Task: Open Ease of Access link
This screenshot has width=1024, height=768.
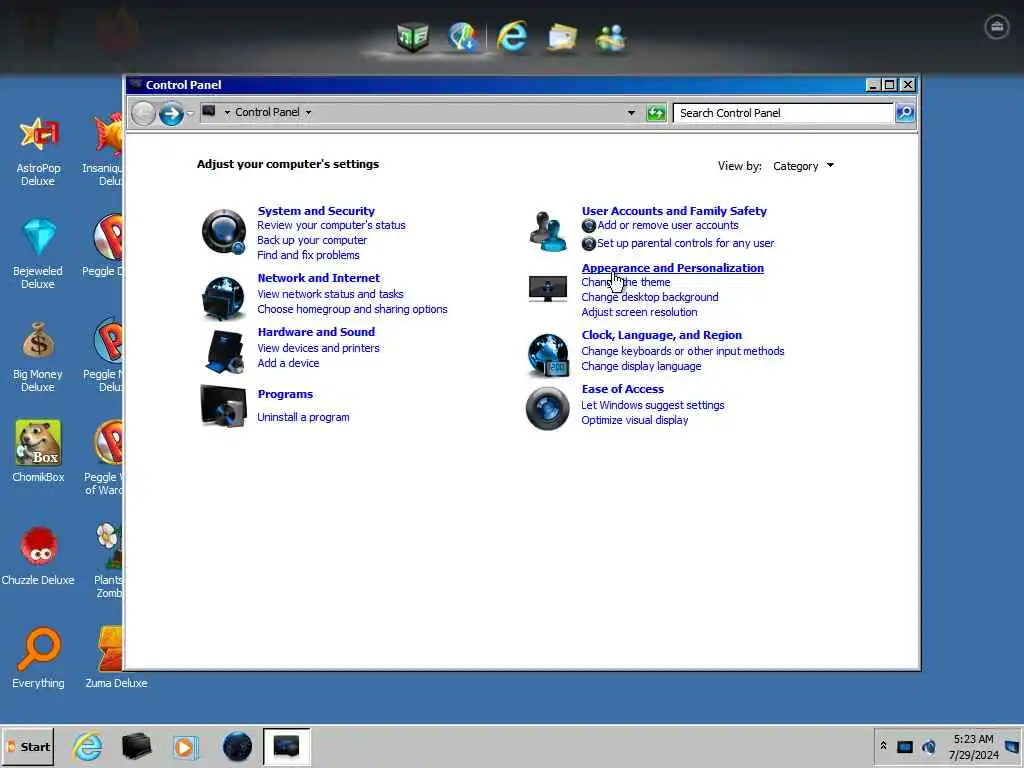Action: point(622,389)
